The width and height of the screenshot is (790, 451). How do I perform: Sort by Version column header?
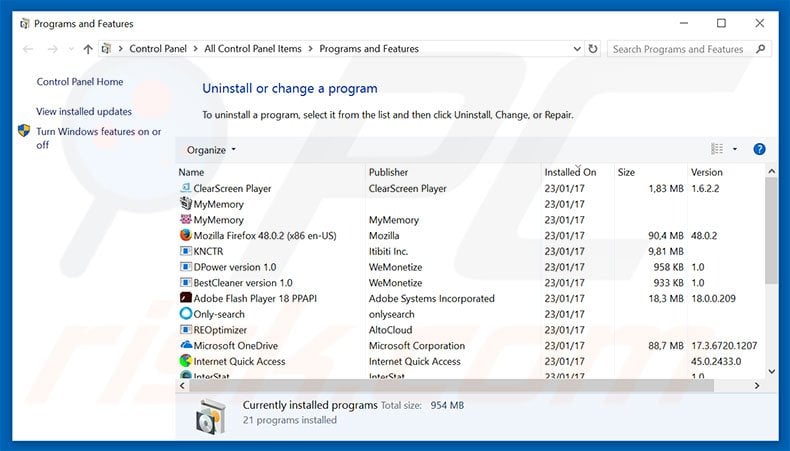(726, 172)
